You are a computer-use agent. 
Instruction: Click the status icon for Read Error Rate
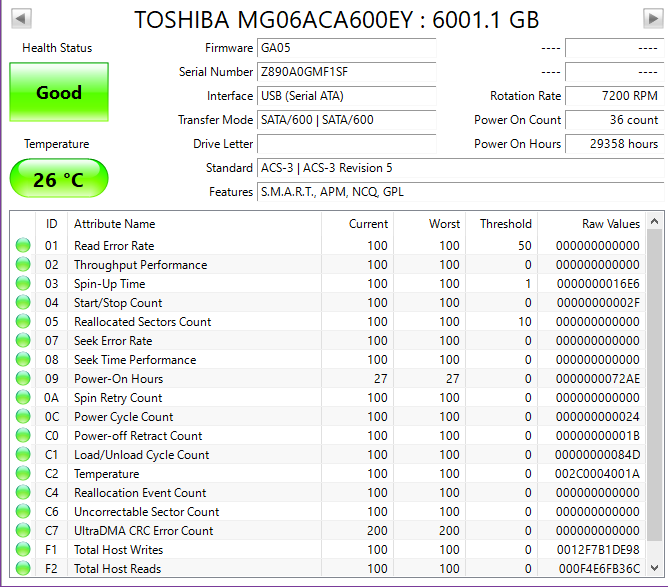[x=22, y=246]
